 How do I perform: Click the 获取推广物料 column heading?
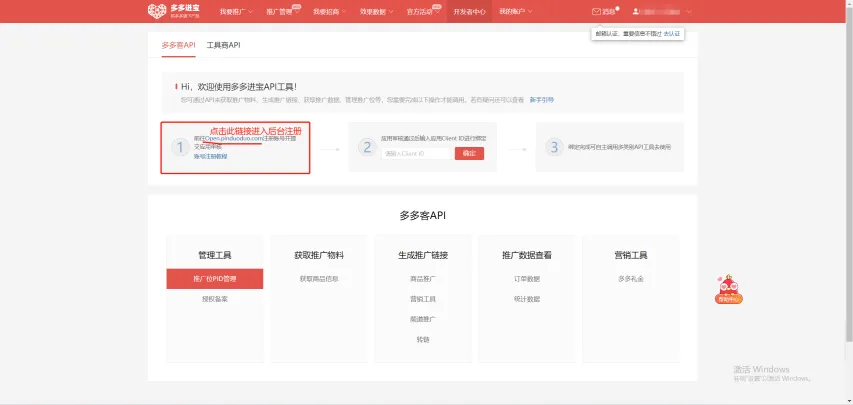[319, 255]
